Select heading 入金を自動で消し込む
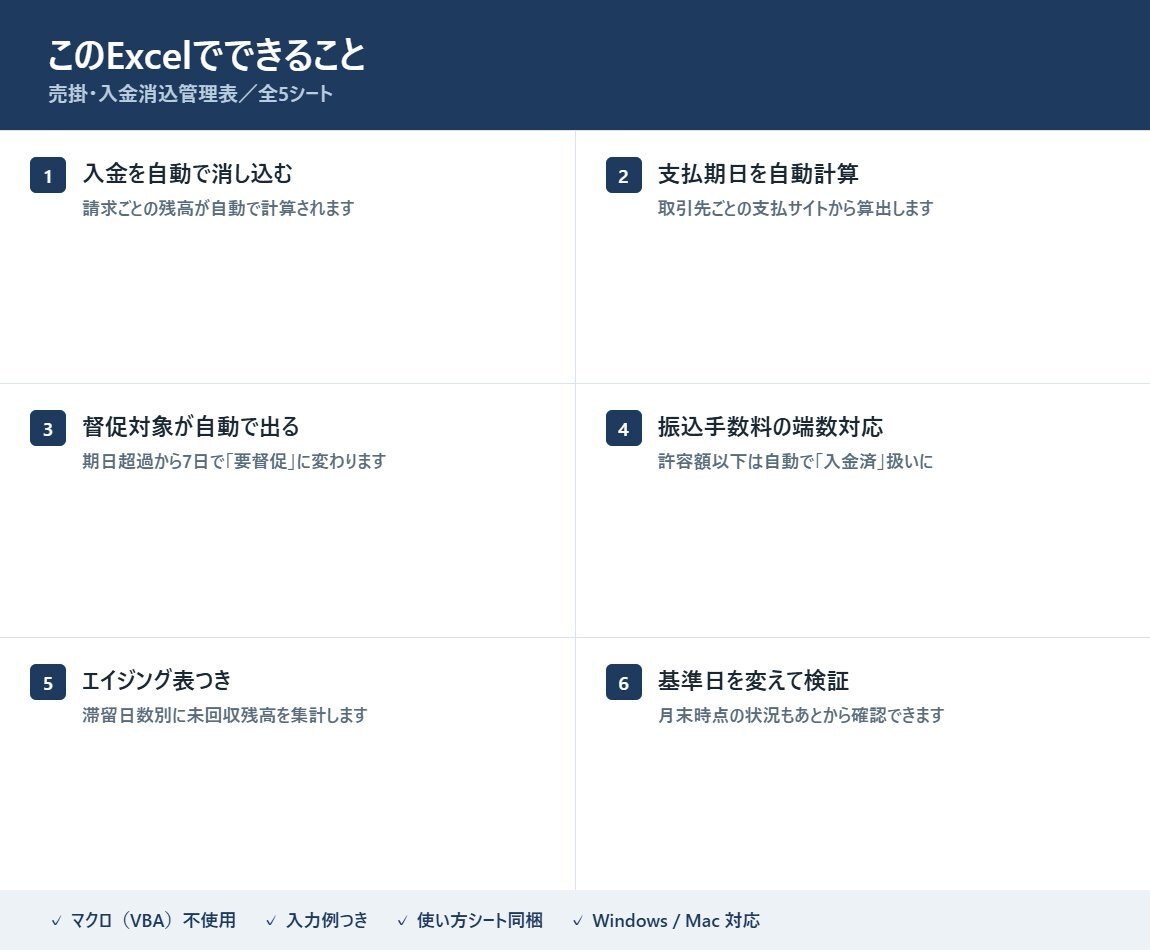This screenshot has height=950, width=1150. click(x=188, y=174)
